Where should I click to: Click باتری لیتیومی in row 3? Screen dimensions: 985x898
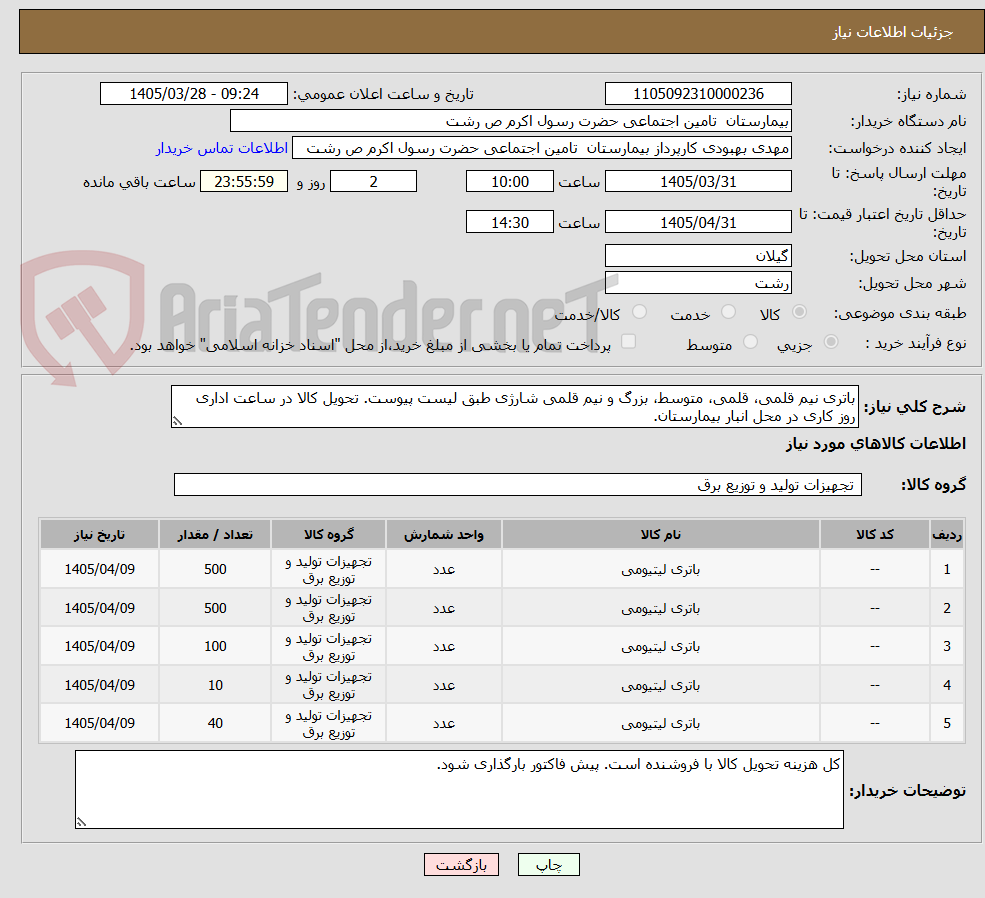point(660,647)
